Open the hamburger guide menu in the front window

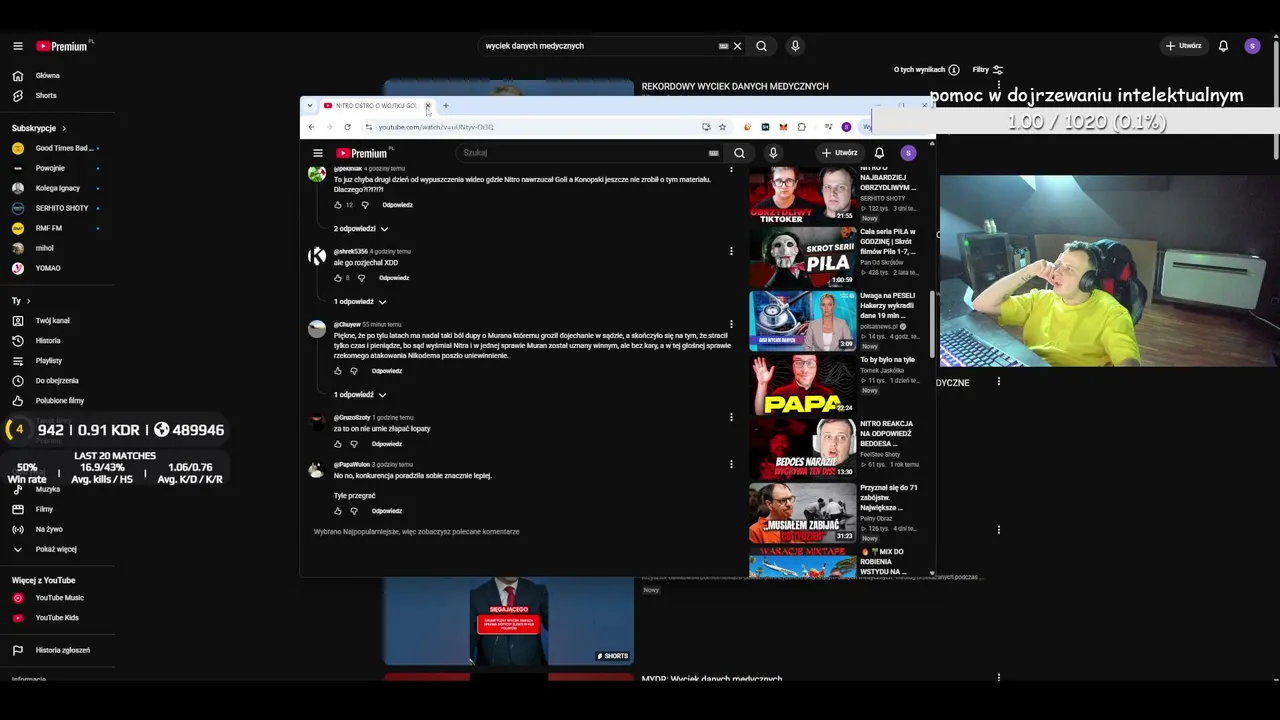point(318,153)
